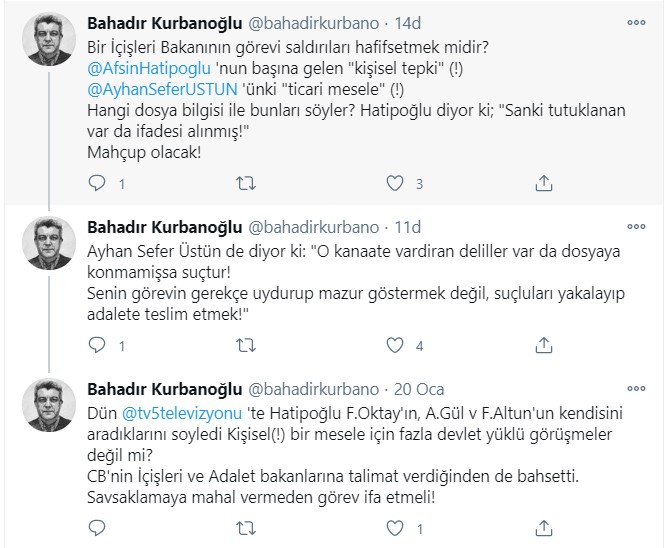The width and height of the screenshot is (666, 548).
Task: Open more options on the 20 Oca tweet
Action: point(636,387)
